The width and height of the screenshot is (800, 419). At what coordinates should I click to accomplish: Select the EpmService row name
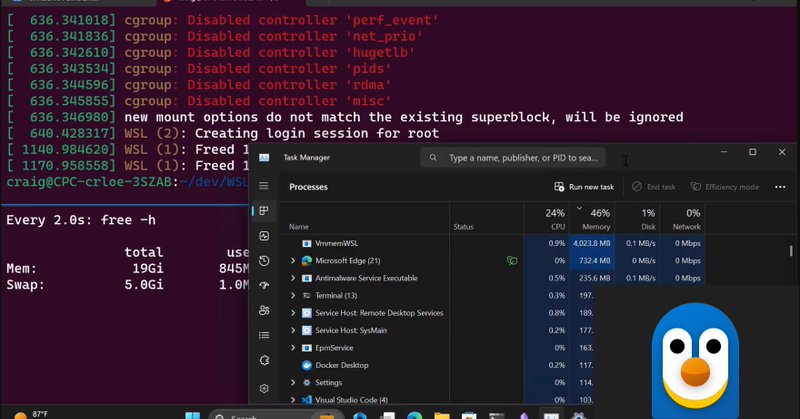[x=334, y=348]
